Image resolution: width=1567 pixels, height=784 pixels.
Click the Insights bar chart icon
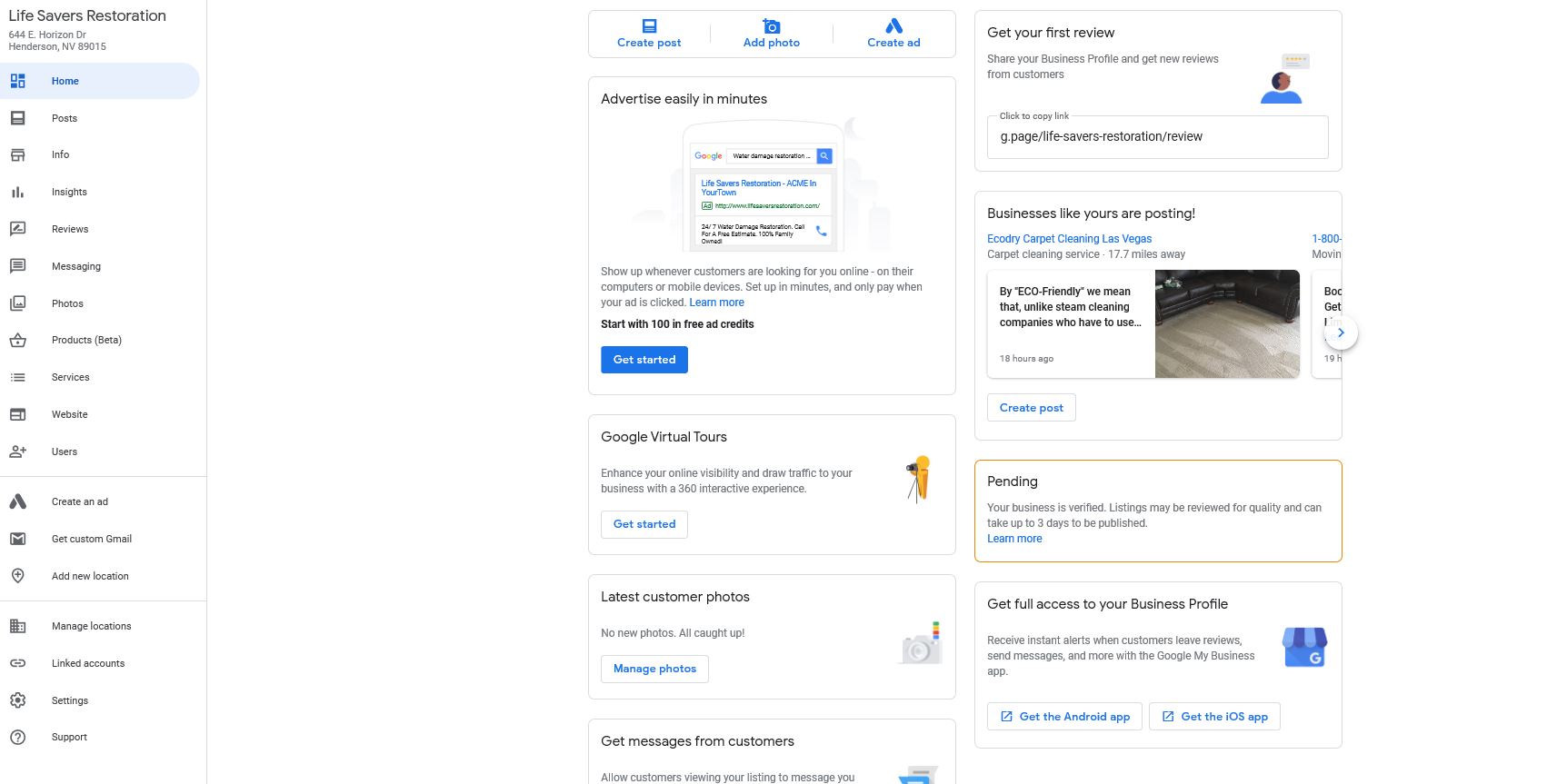17,192
